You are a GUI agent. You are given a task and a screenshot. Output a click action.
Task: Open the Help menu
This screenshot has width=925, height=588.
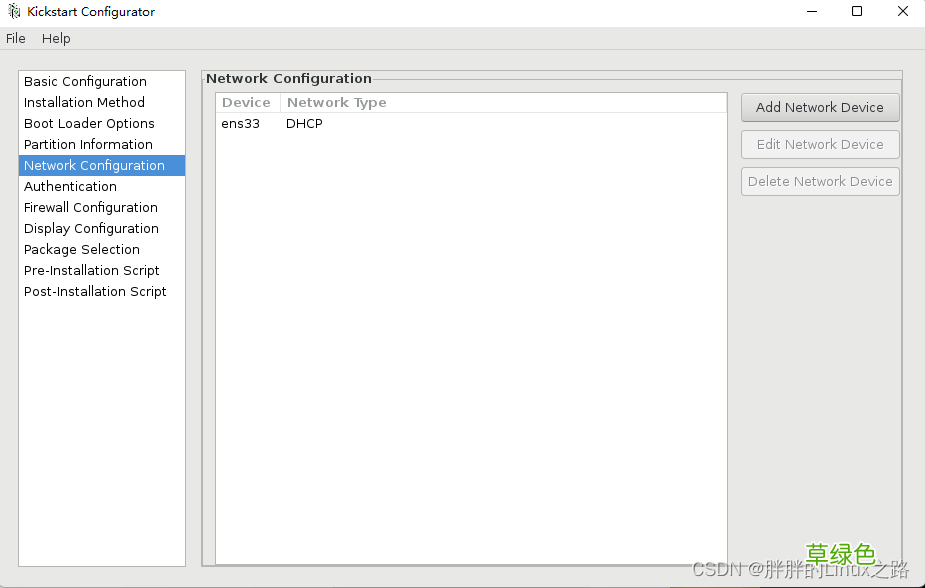56,38
